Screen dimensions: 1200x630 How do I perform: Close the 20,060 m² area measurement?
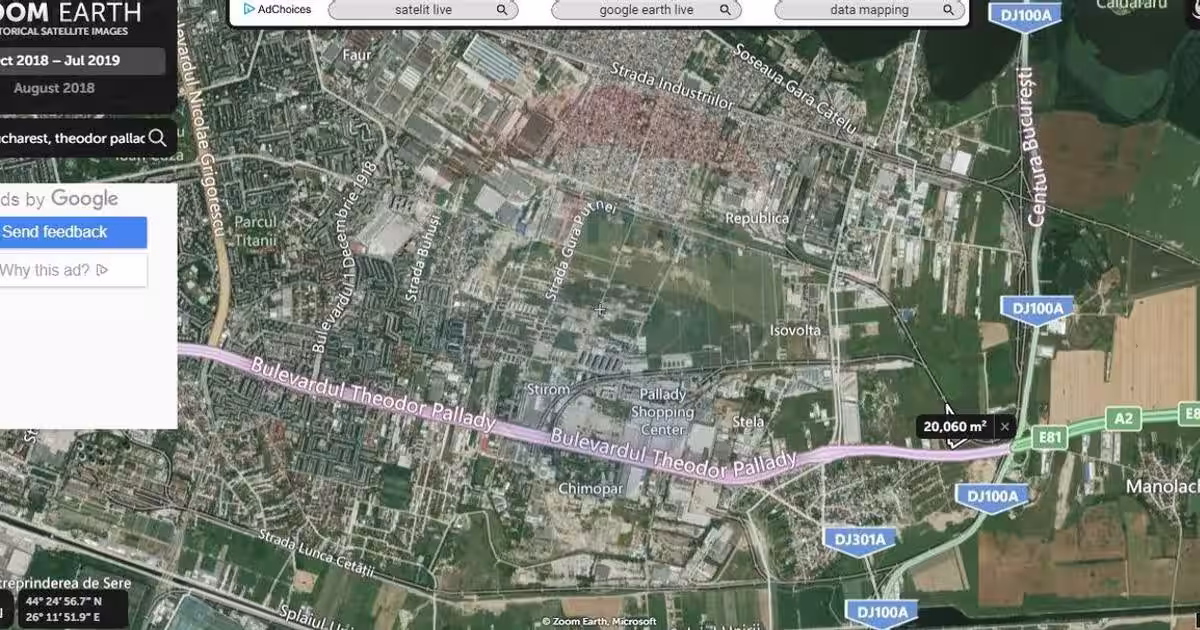click(x=1005, y=427)
